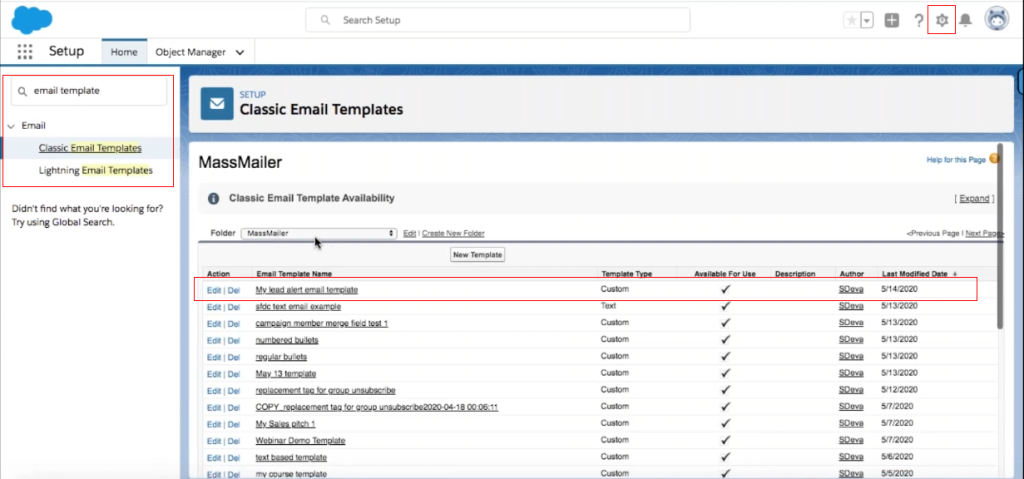This screenshot has height=479, width=1024.
Task: Edit the regular bullets template
Action: pos(214,357)
